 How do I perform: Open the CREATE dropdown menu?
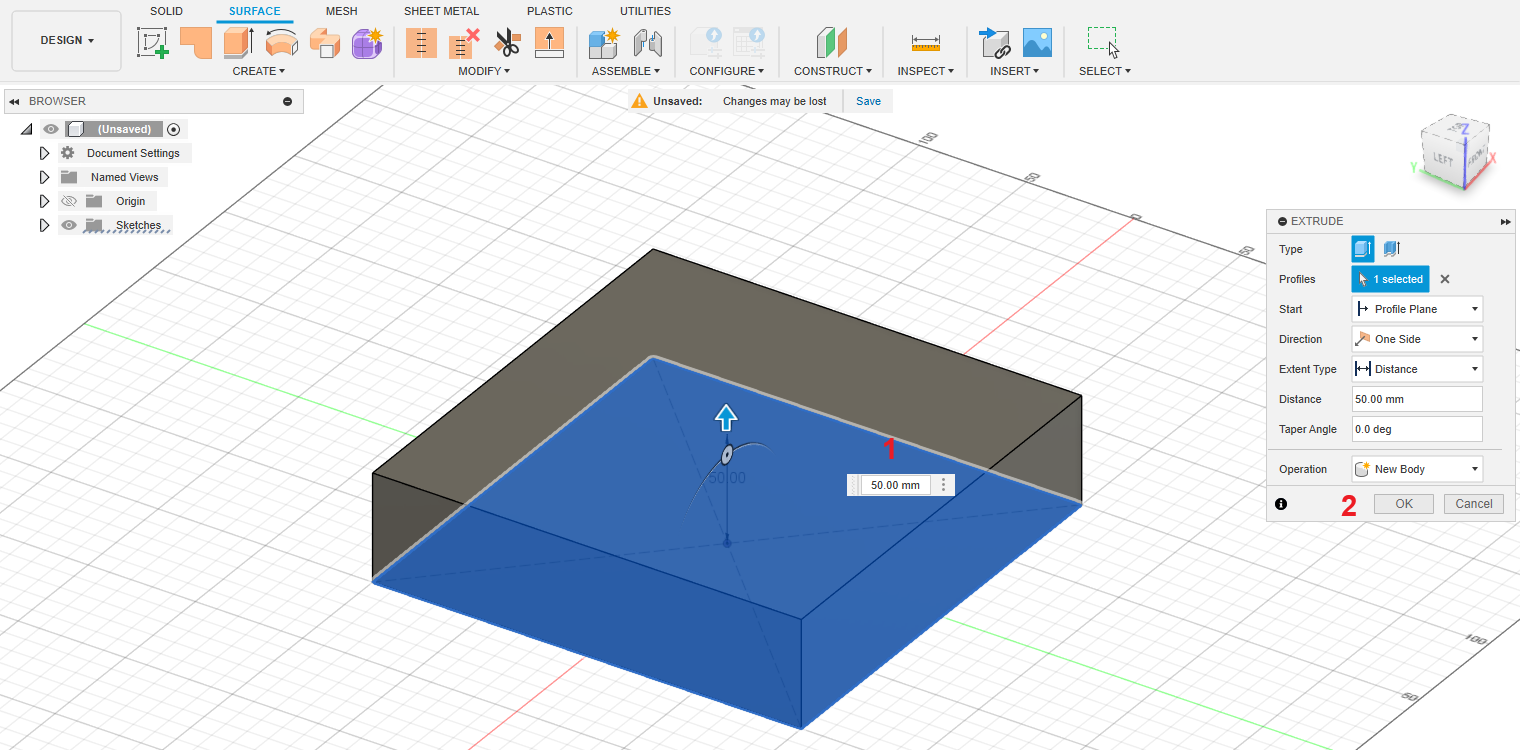tap(259, 71)
